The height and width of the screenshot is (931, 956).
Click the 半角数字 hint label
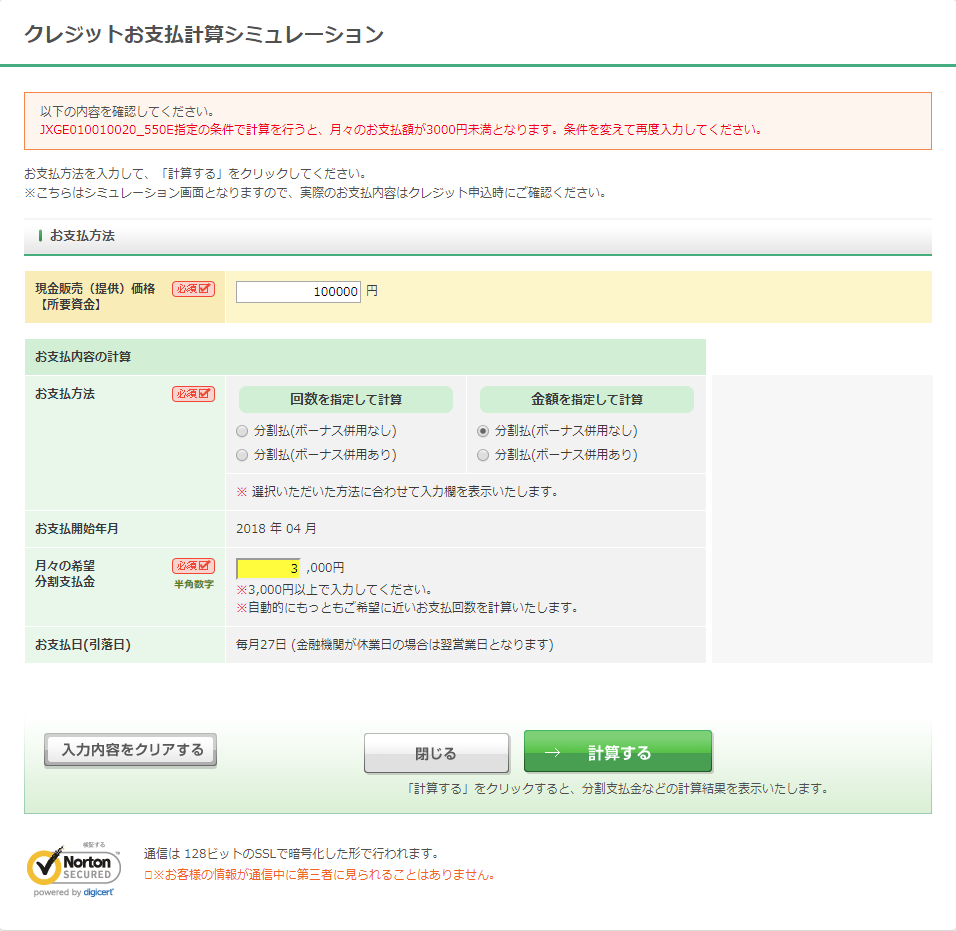pos(193,584)
